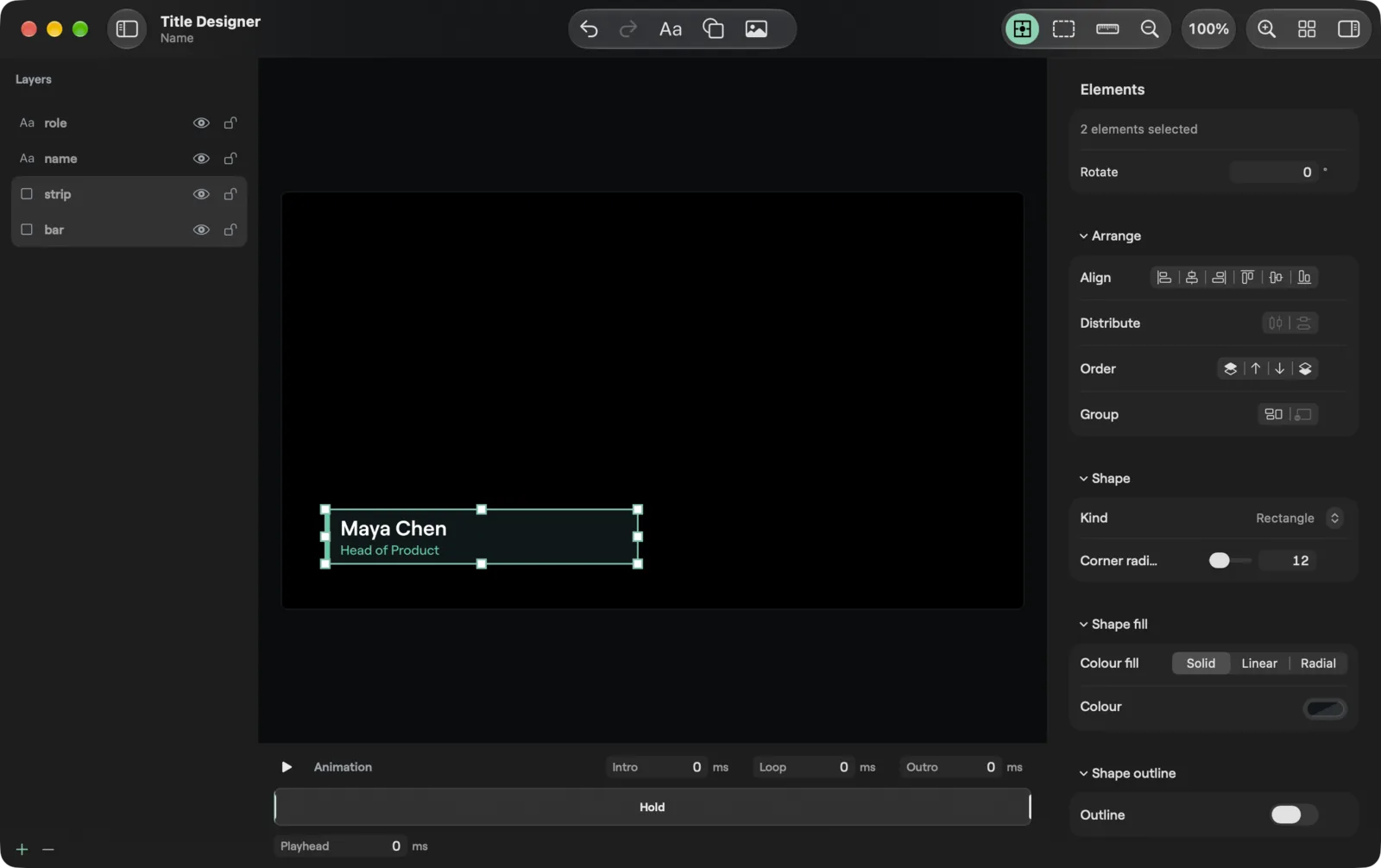1381x868 pixels.
Task: Hide the role layer with its eye icon
Action: (201, 123)
